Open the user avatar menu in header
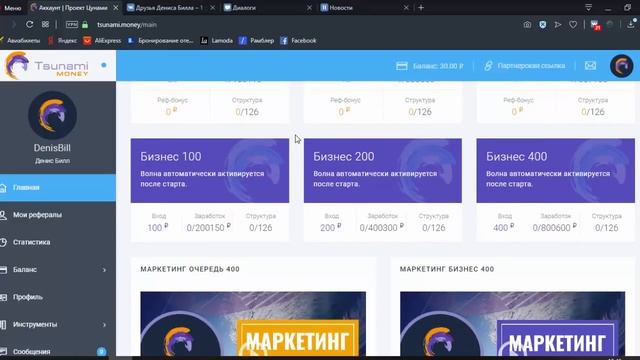This screenshot has height=360, width=640. click(621, 66)
